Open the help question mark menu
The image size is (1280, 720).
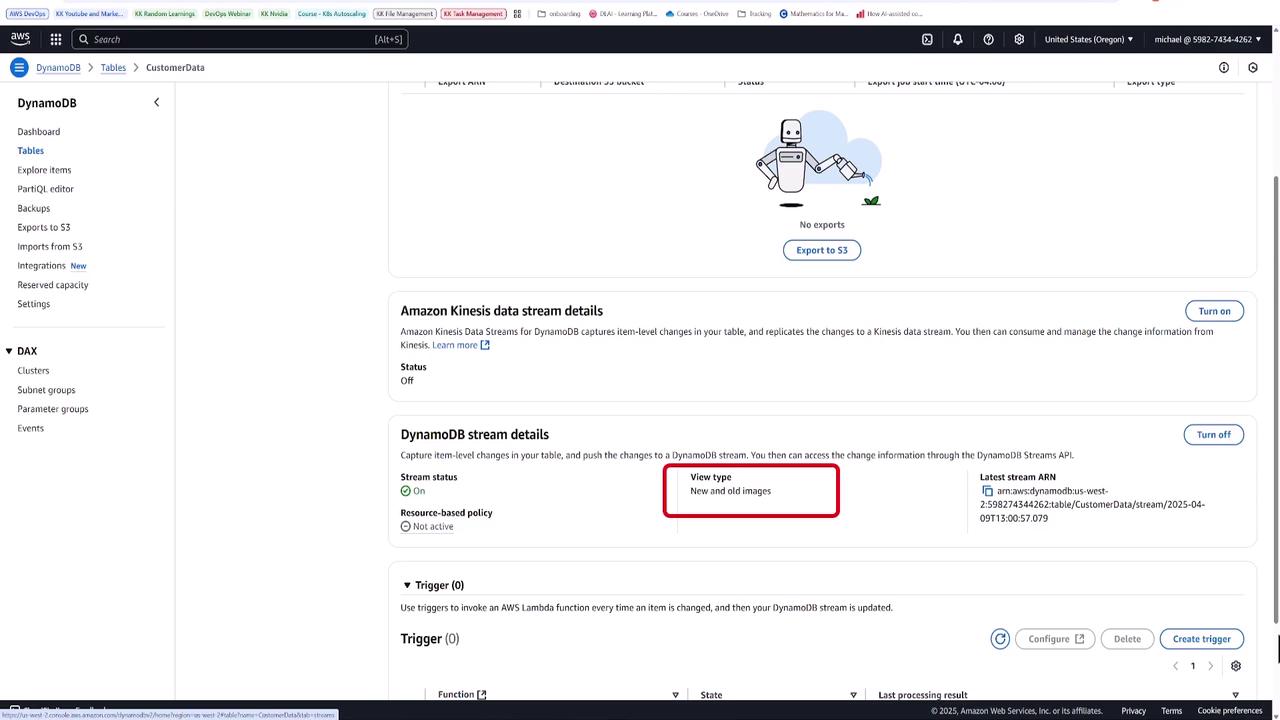989,39
